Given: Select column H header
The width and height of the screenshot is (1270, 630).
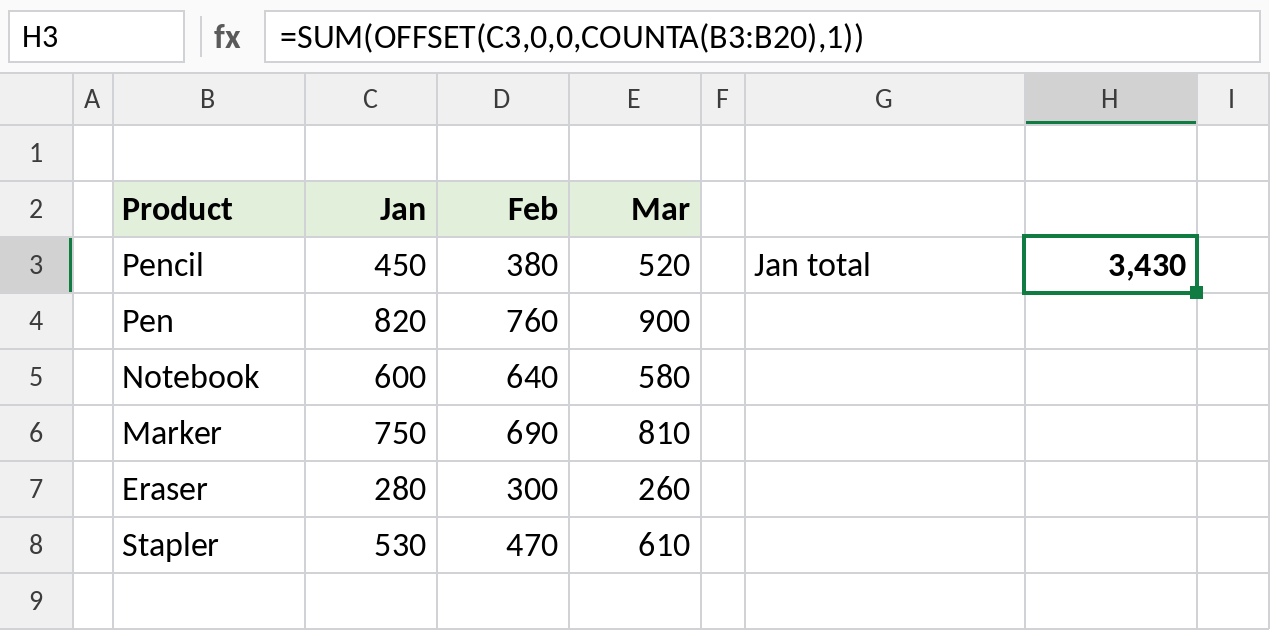Looking at the screenshot, I should click(1111, 99).
